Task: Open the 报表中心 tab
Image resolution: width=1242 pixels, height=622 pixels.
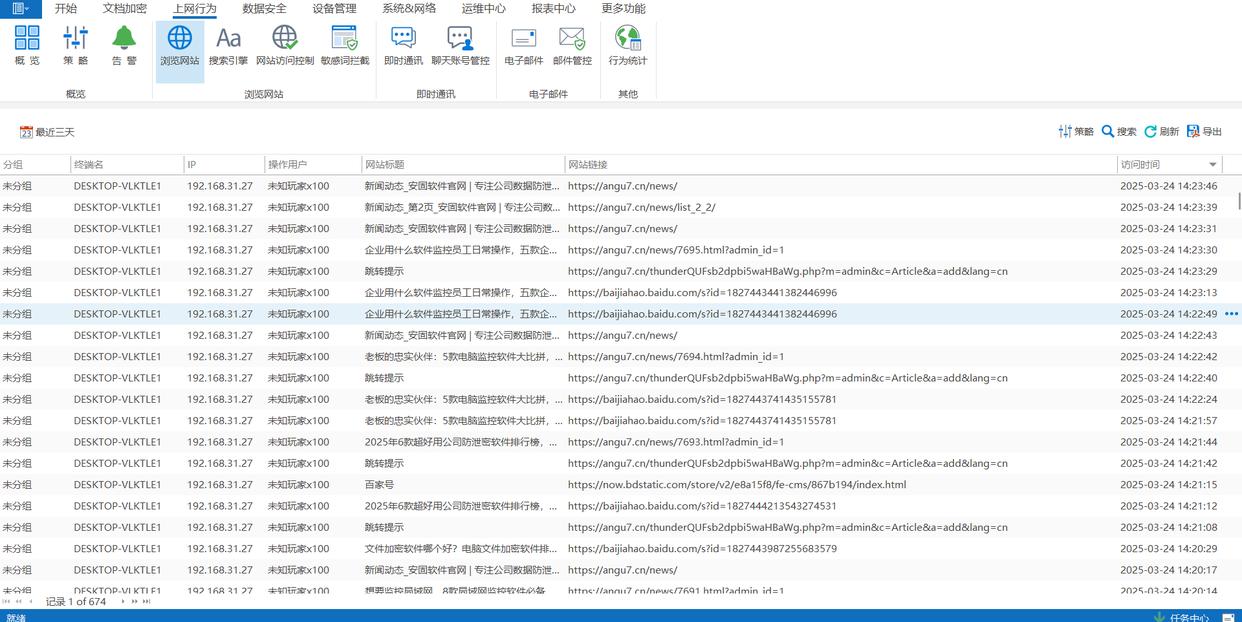Action: (553, 9)
